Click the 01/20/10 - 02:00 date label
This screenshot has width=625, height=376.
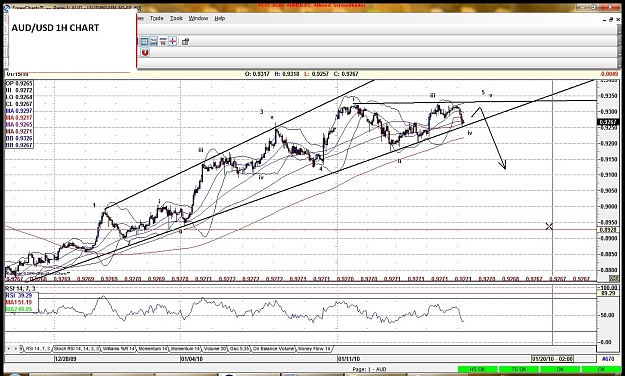pos(553,359)
